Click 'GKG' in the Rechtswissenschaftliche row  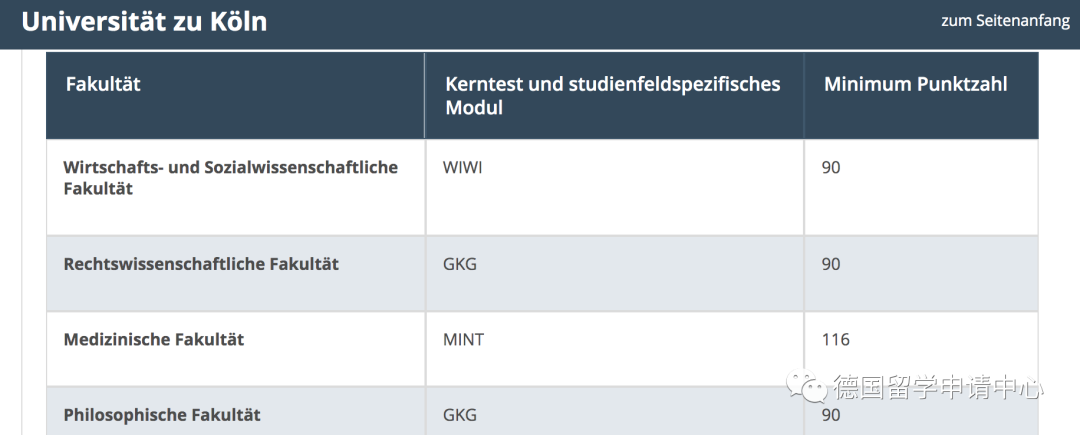click(460, 264)
